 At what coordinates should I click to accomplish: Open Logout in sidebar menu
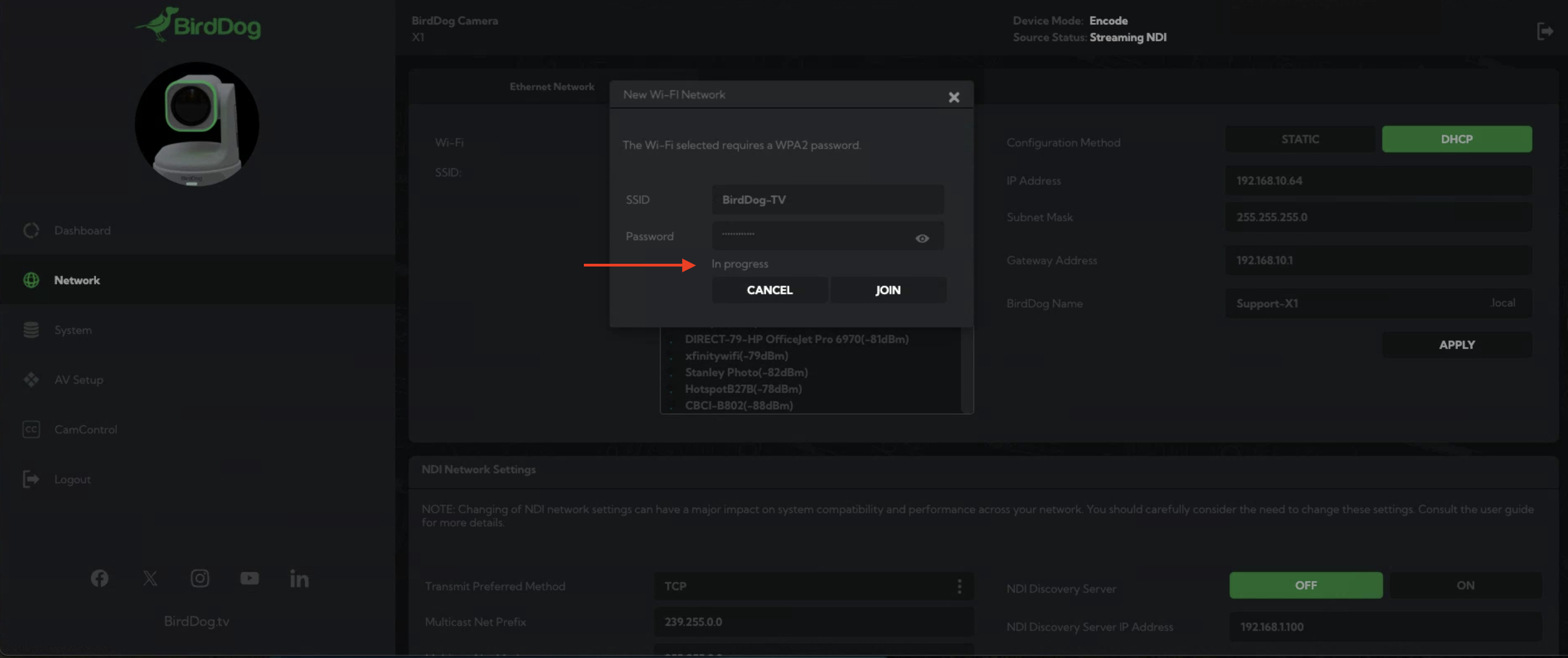(x=72, y=479)
